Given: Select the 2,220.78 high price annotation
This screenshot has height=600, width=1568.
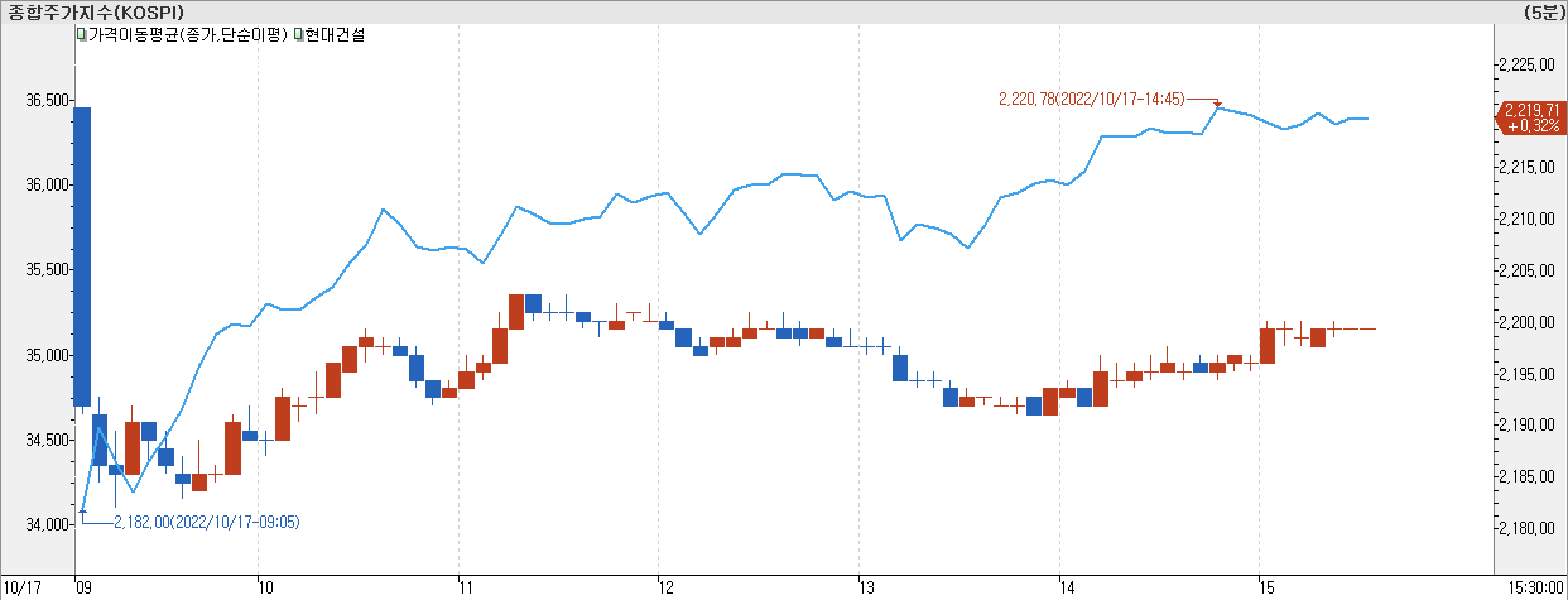Looking at the screenshot, I should click(x=1091, y=99).
